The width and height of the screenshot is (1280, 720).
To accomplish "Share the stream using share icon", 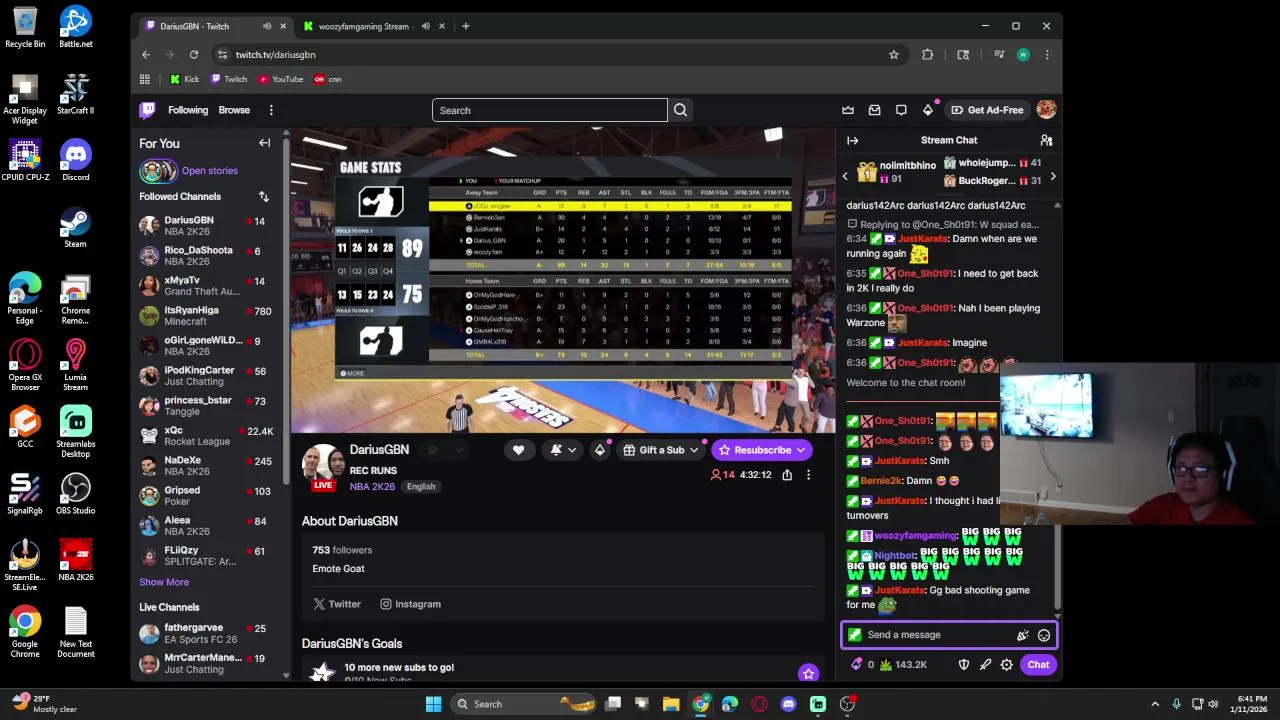I will pos(787,475).
